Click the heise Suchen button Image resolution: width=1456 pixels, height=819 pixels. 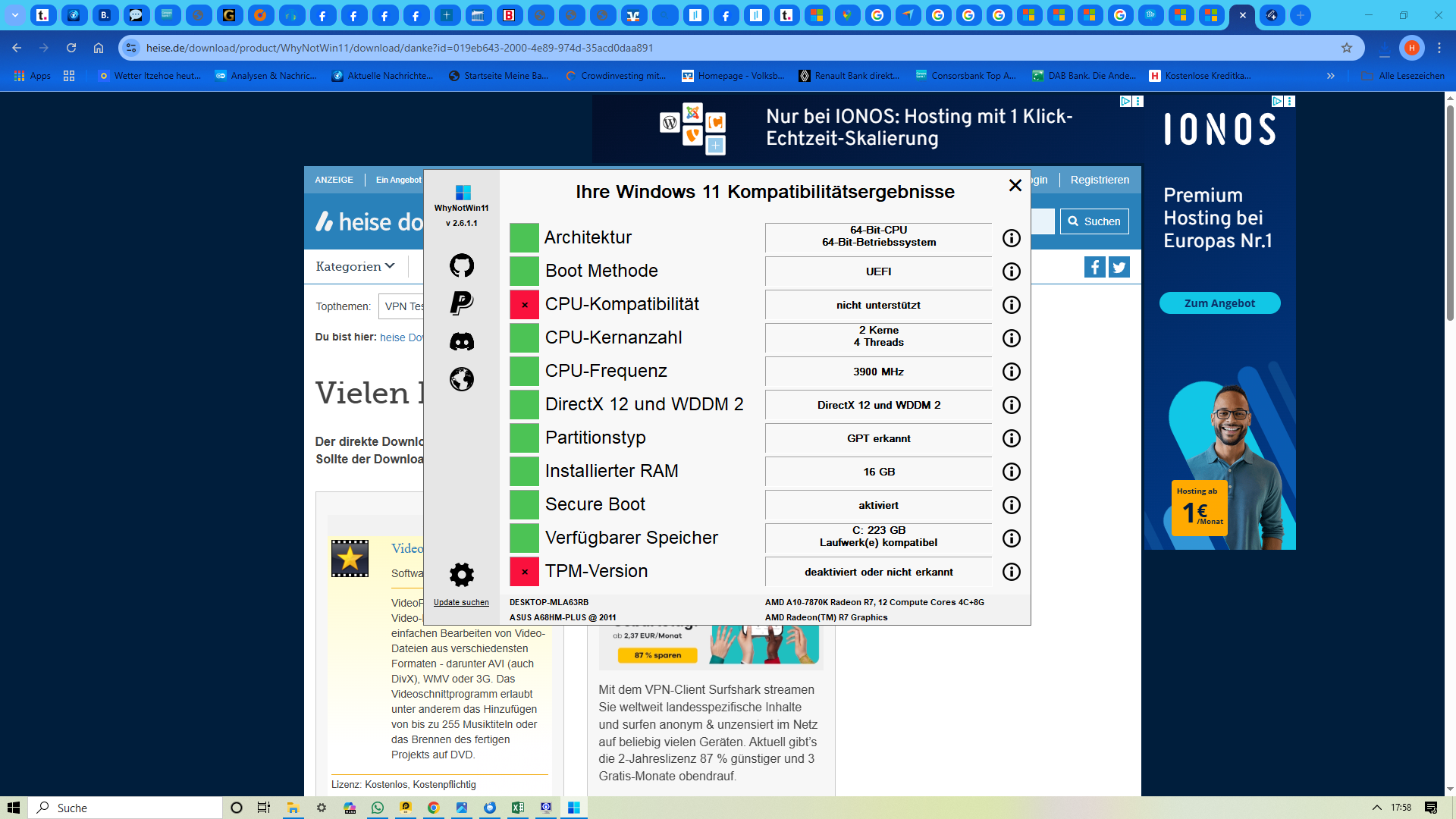click(1094, 221)
